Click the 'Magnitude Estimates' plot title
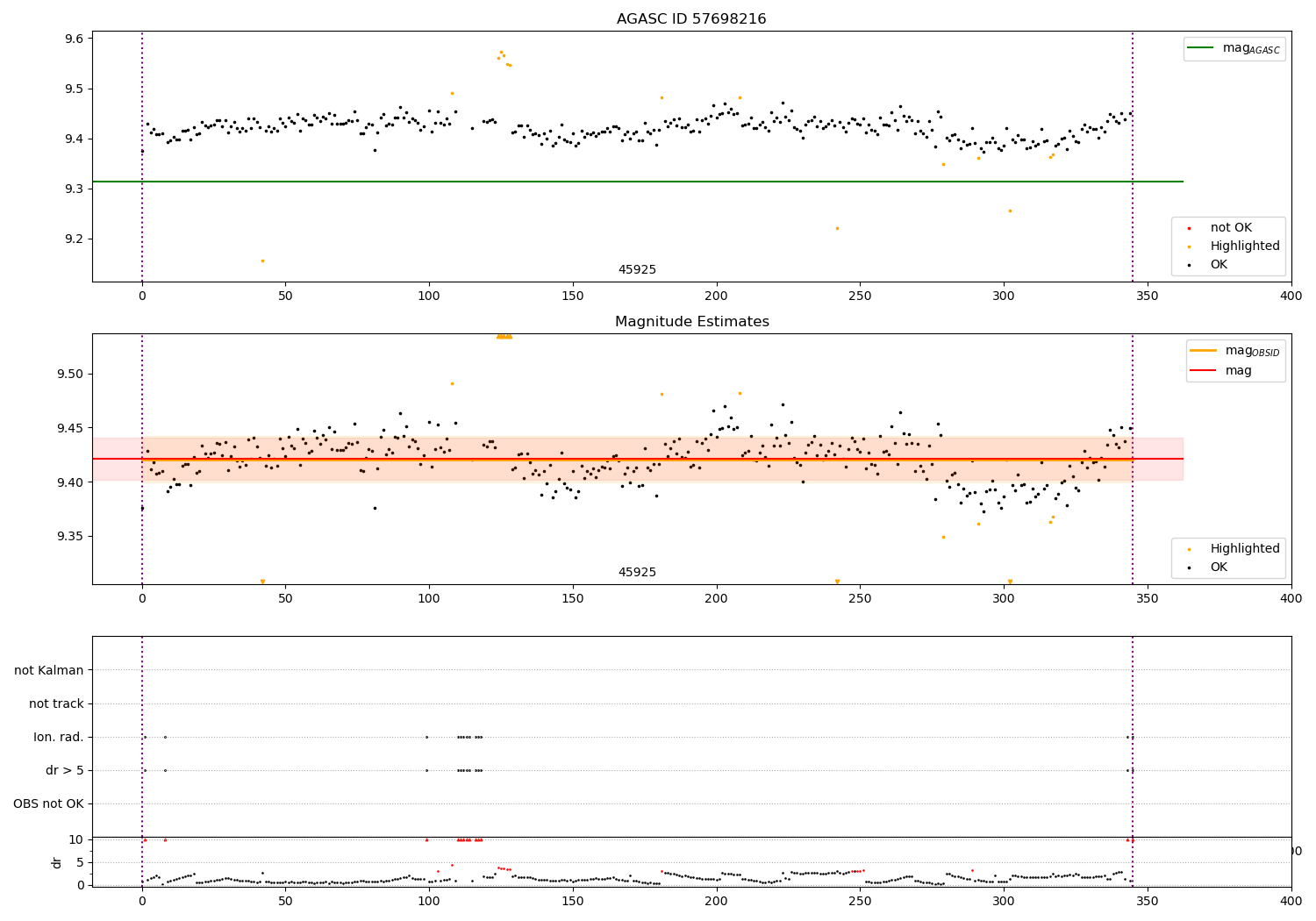Viewport: 1316px width, 921px height. click(x=691, y=322)
